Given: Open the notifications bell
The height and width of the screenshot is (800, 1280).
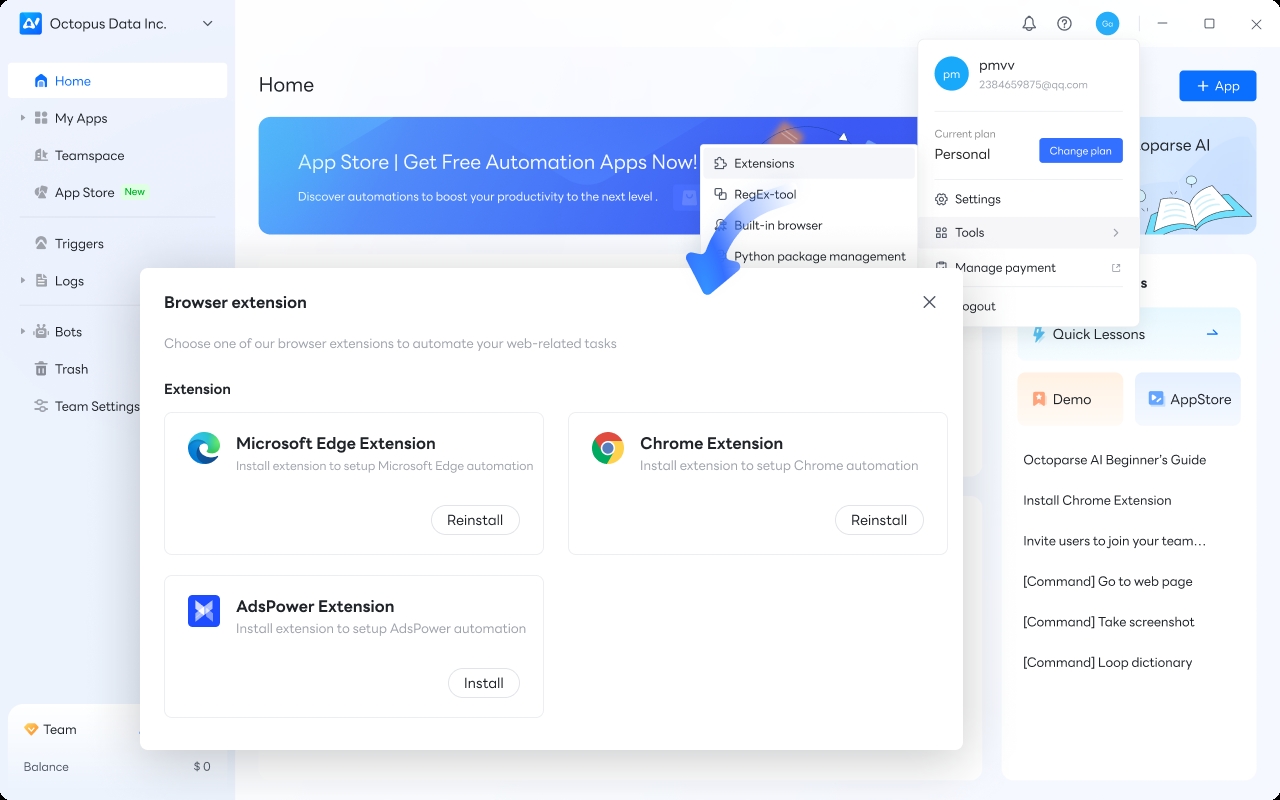Looking at the screenshot, I should (x=1029, y=23).
